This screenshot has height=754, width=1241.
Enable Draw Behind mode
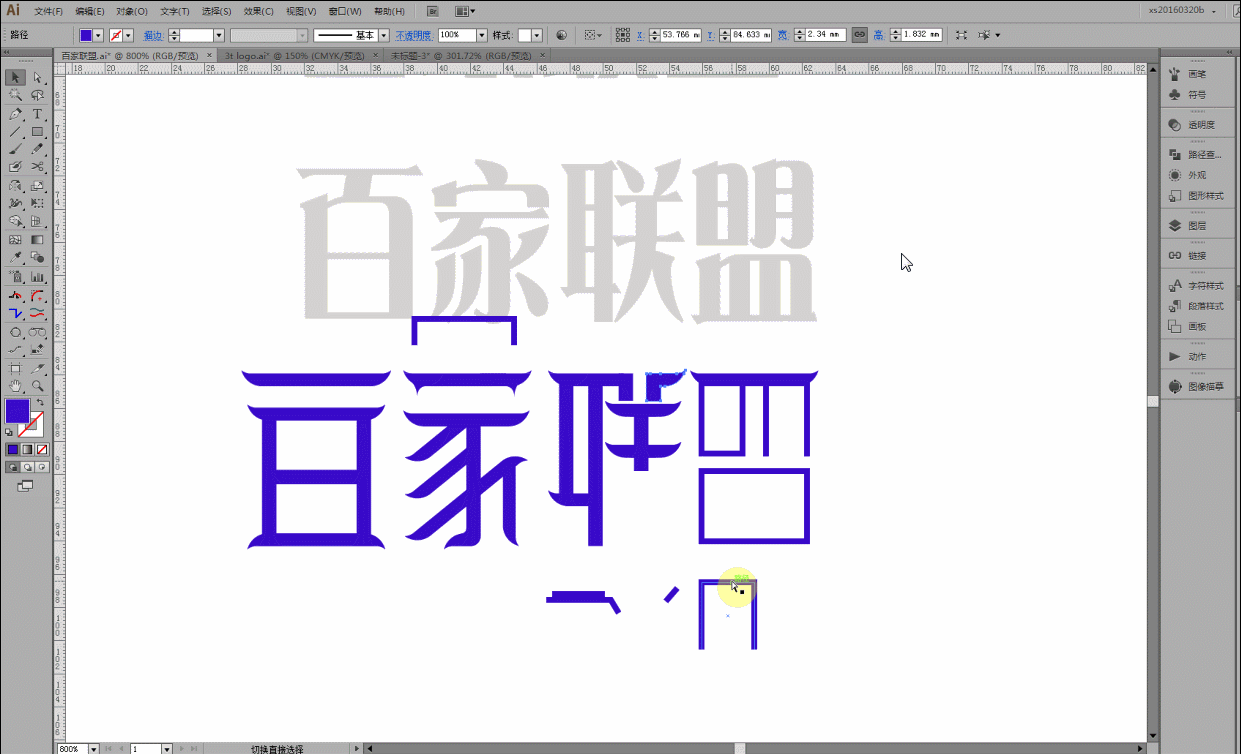(x=27, y=467)
